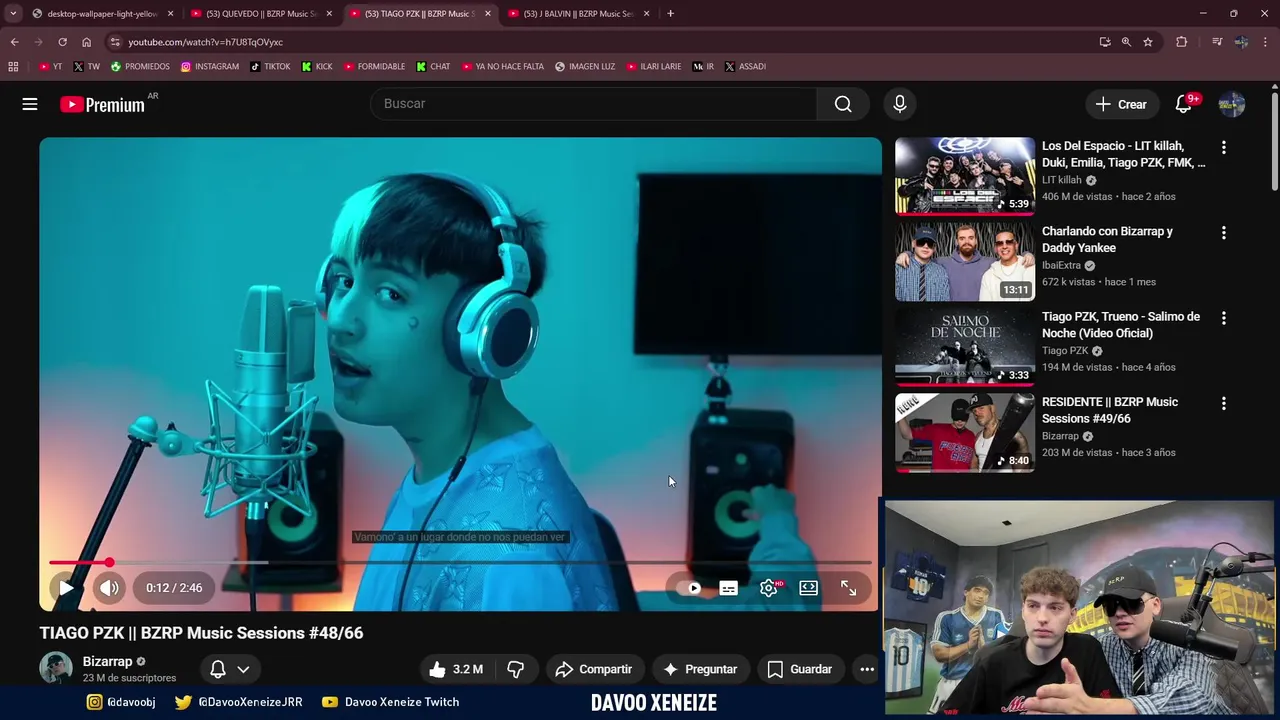Mute the video with speaker icon

tap(109, 588)
